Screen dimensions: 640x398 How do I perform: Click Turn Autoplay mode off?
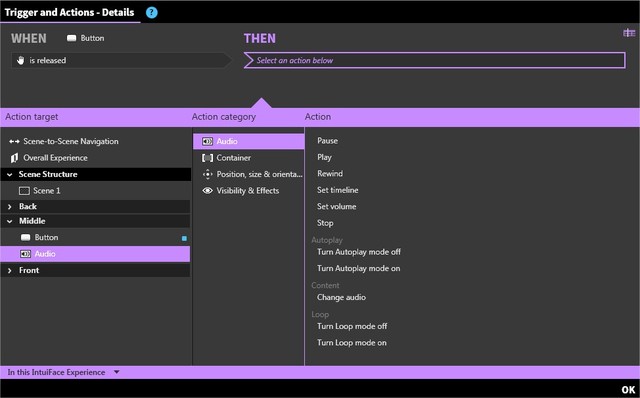pyautogui.click(x=359, y=252)
